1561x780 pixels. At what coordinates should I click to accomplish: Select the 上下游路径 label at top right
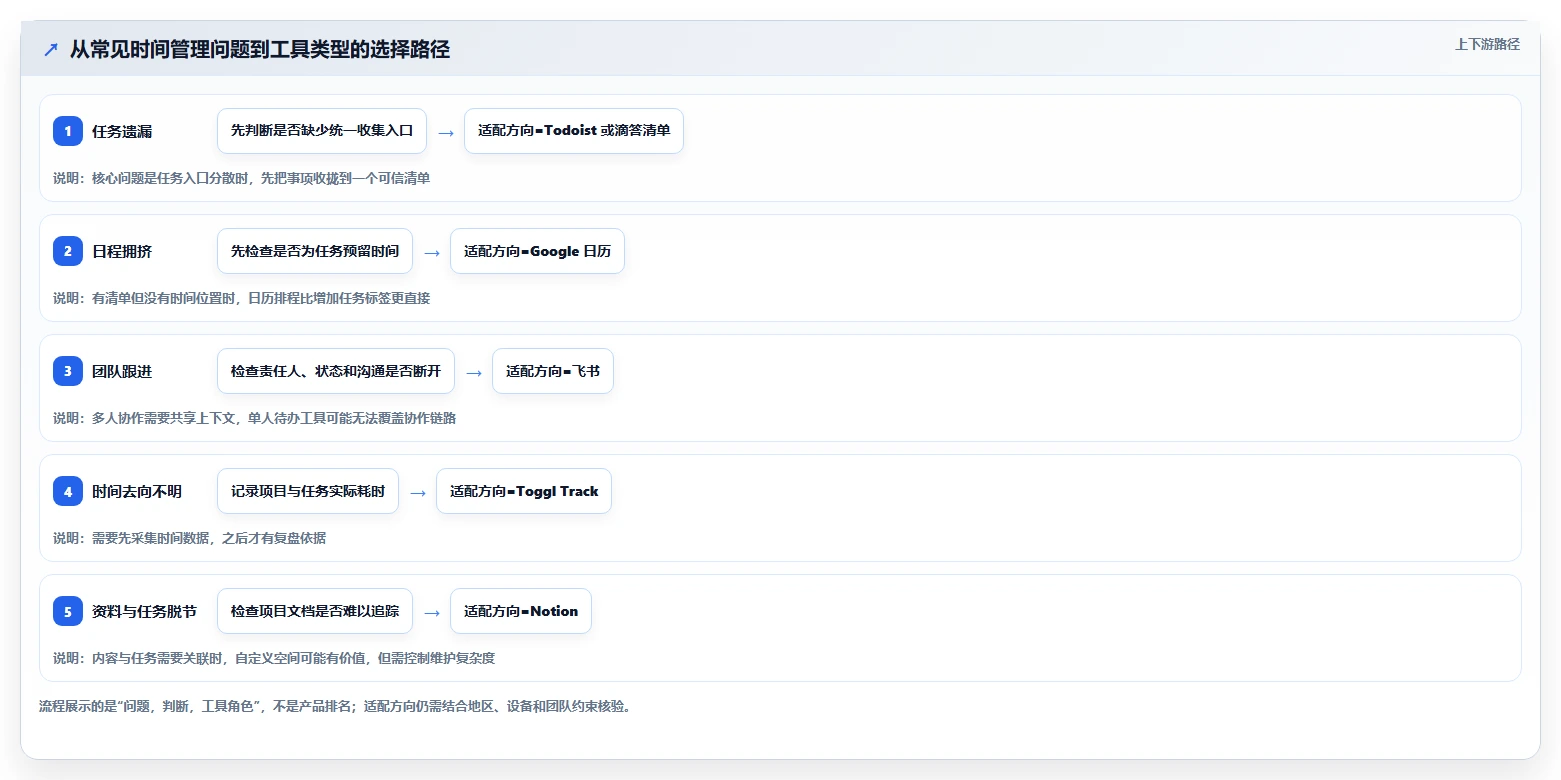coord(1487,44)
